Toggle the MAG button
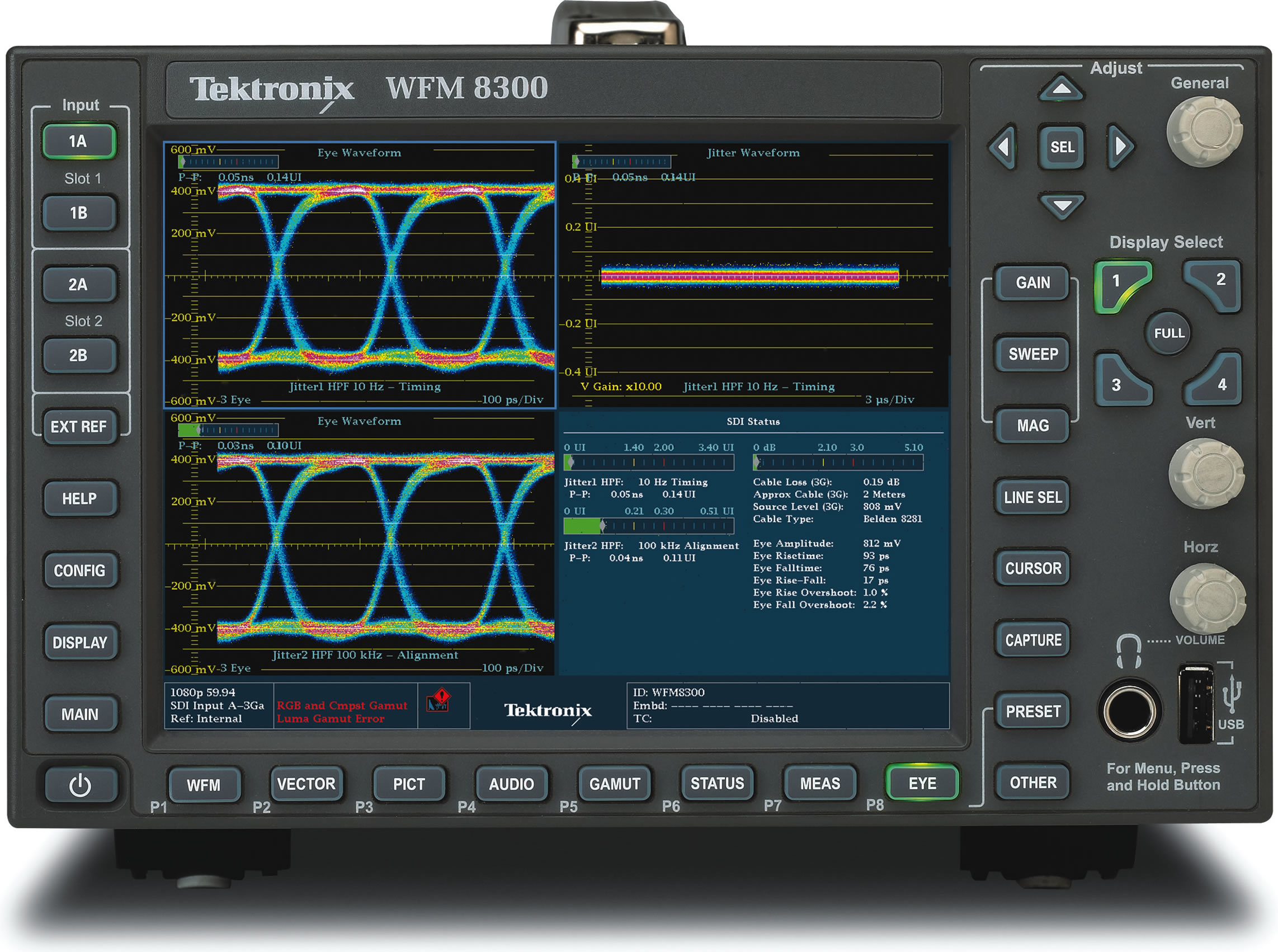 pyautogui.click(x=1032, y=425)
